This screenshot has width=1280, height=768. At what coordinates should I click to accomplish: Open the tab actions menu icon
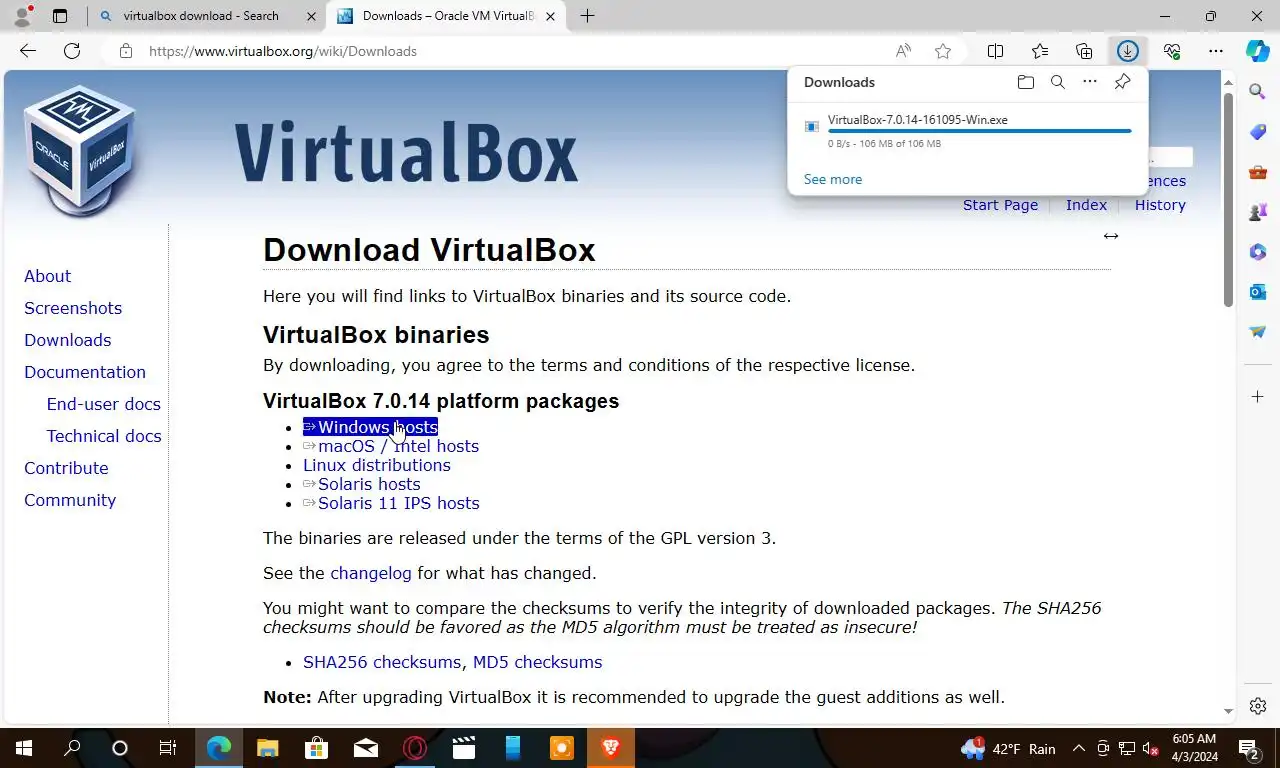tap(60, 16)
